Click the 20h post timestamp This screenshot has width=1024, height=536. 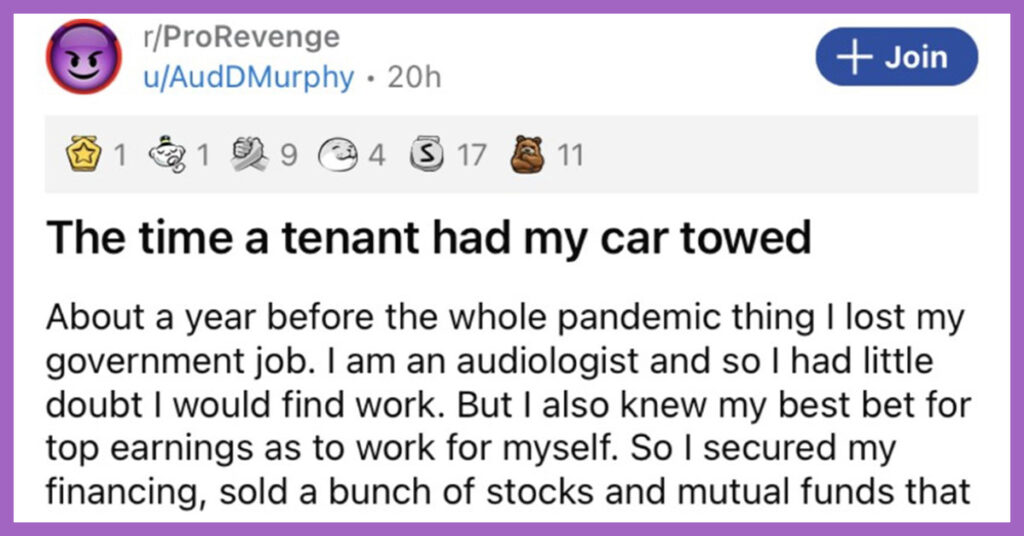coord(414,78)
